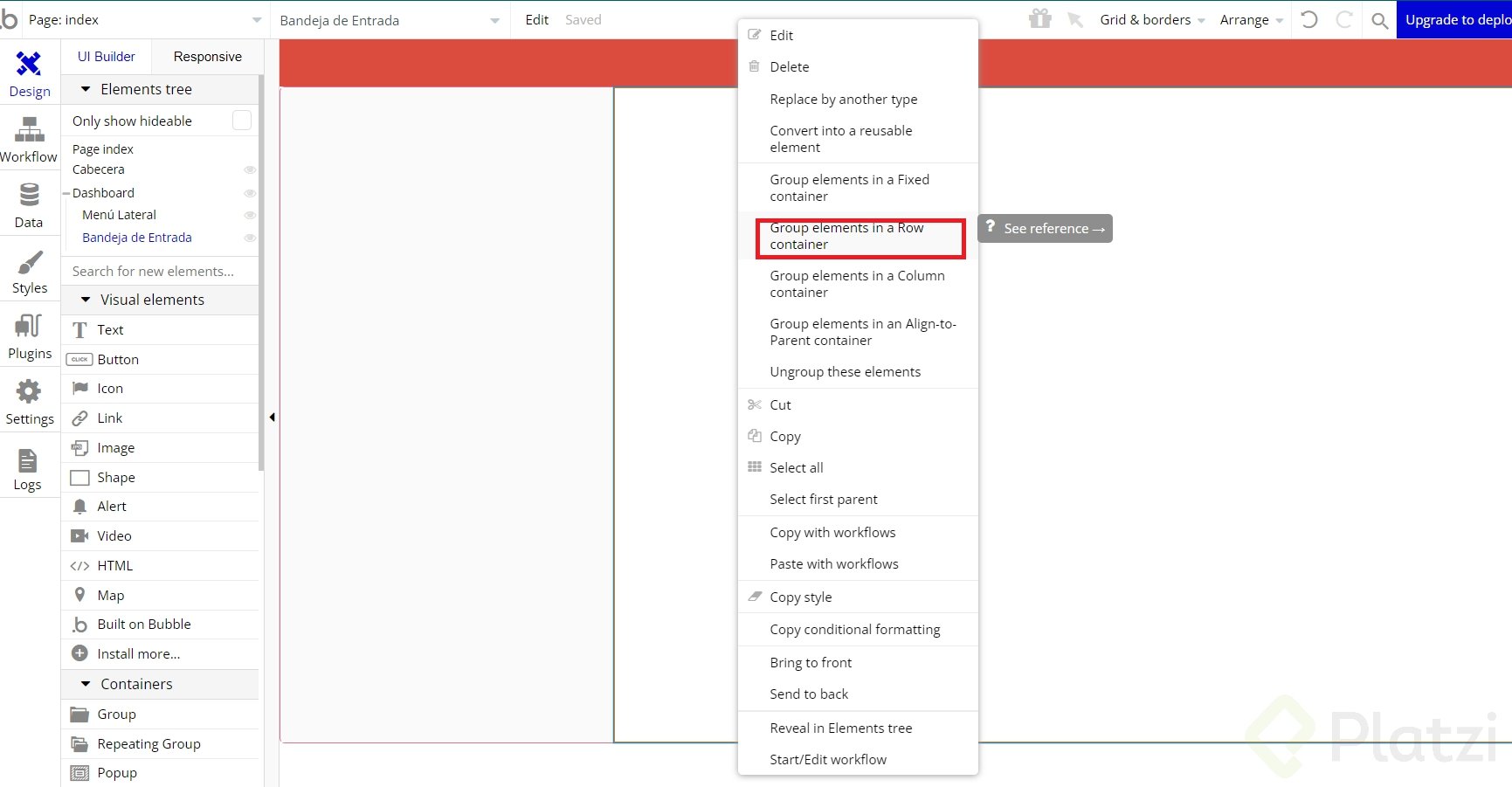
Task: Add a Popup container
Action: pyautogui.click(x=160, y=773)
